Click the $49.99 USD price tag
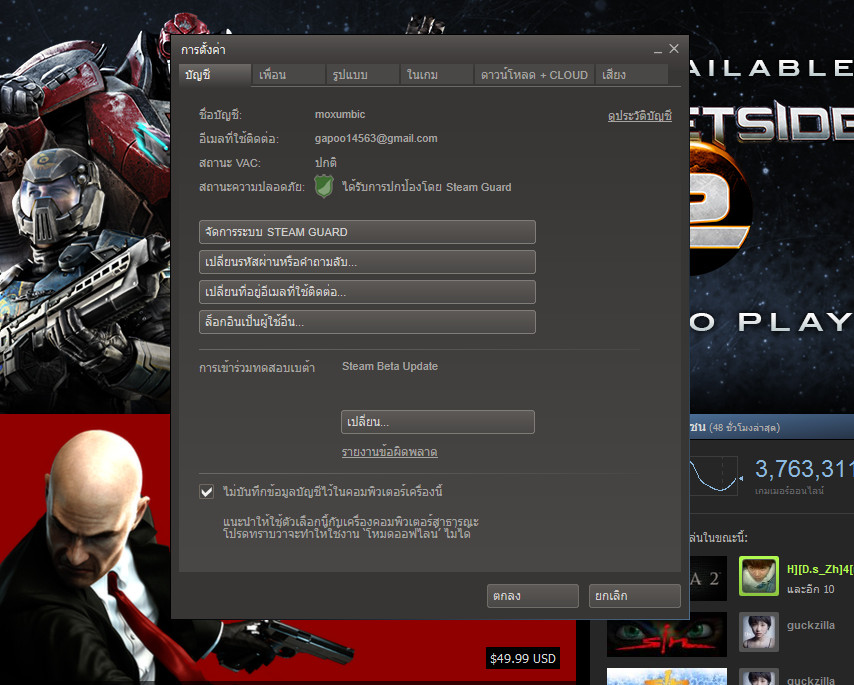 522,658
